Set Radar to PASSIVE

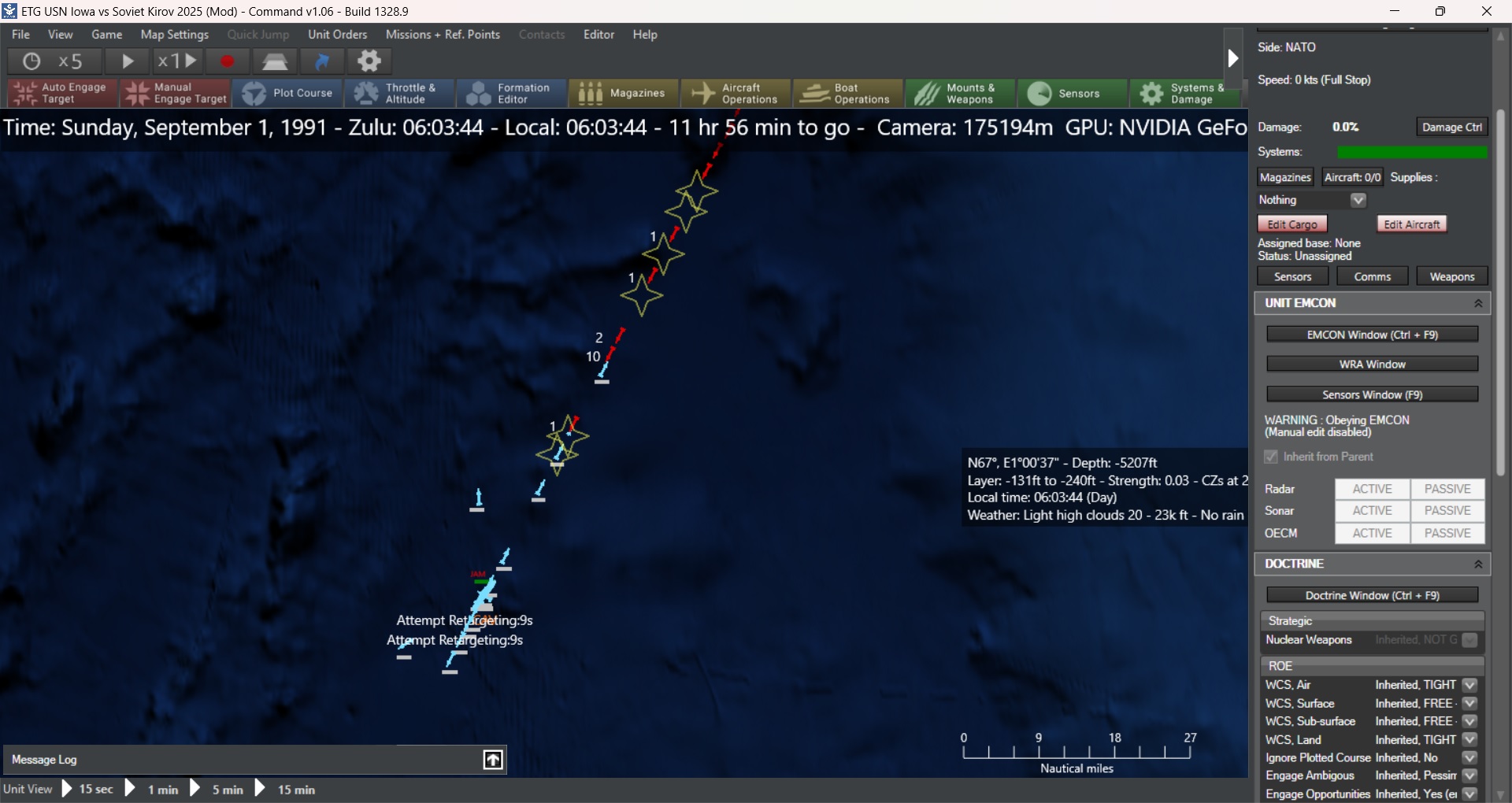click(x=1447, y=489)
